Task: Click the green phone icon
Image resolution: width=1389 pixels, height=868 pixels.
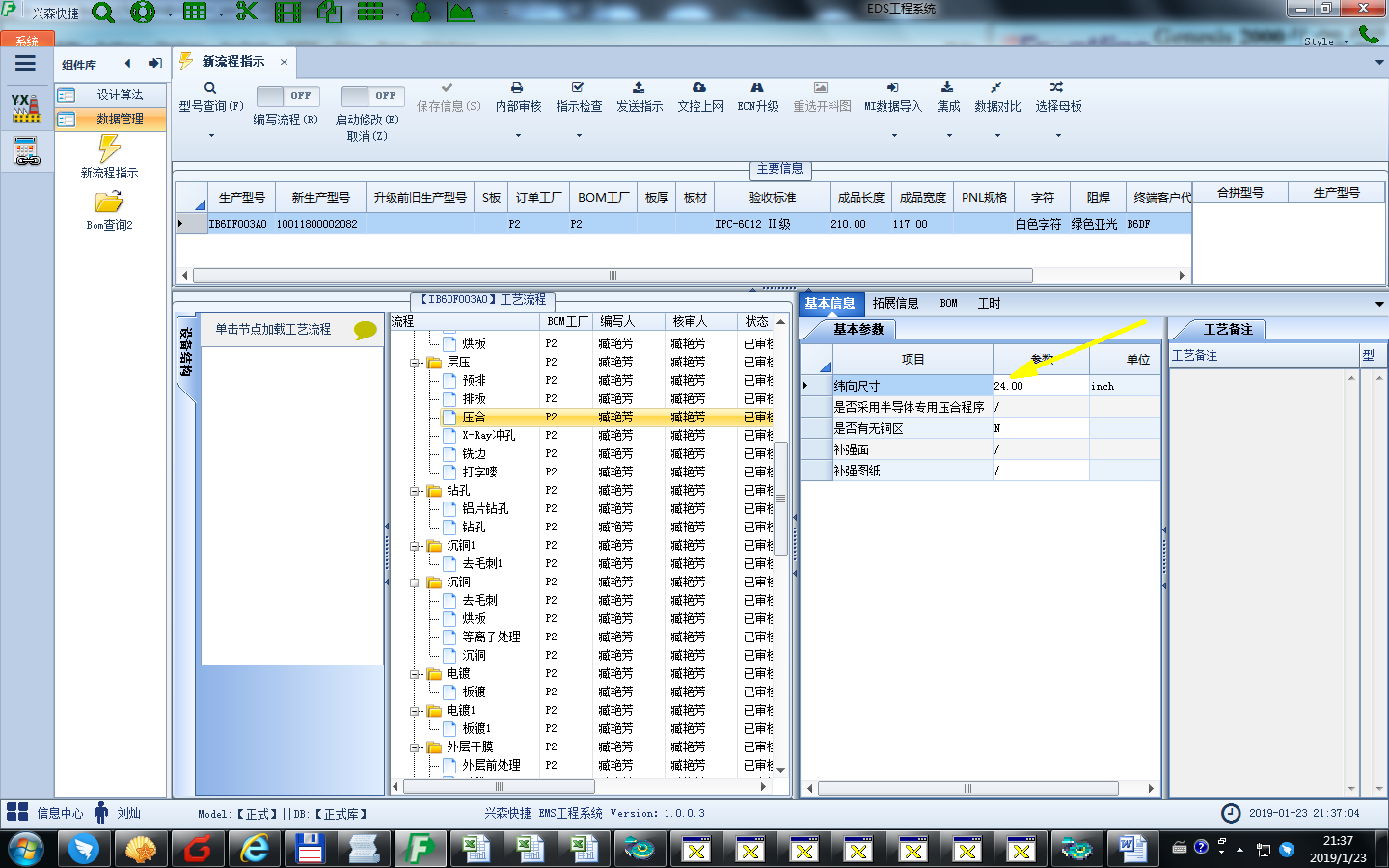Action: 1368,35
